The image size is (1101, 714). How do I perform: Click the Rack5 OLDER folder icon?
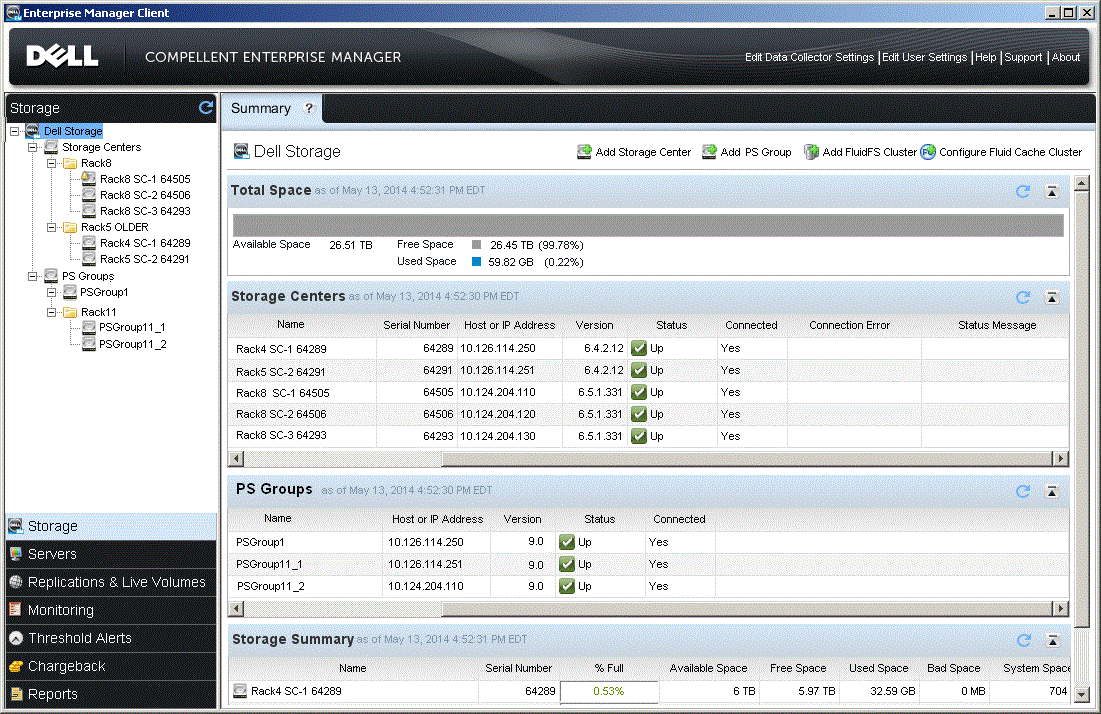point(70,227)
